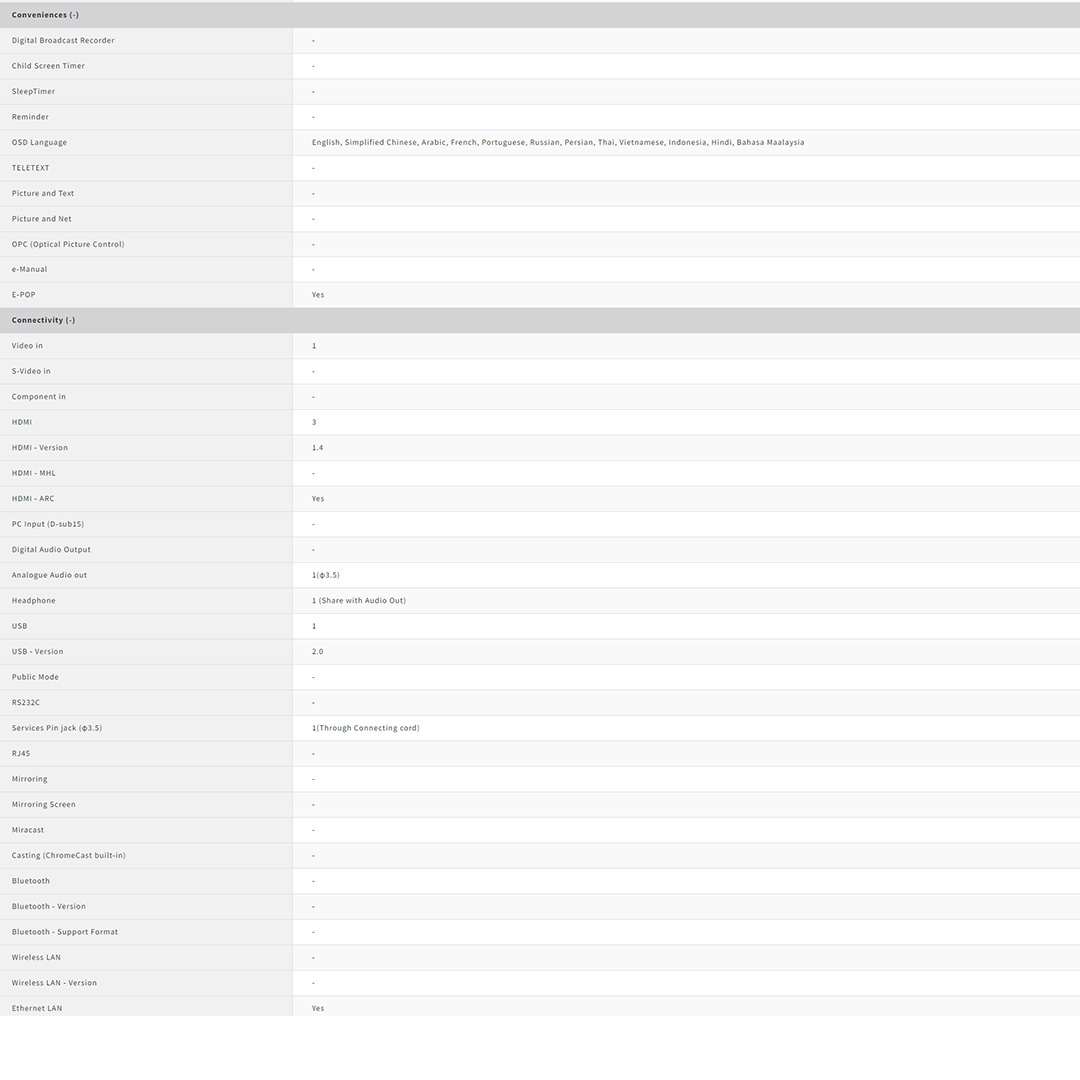Click the HDMI version value 1.4
The height and width of the screenshot is (1080, 1080).
(x=317, y=448)
